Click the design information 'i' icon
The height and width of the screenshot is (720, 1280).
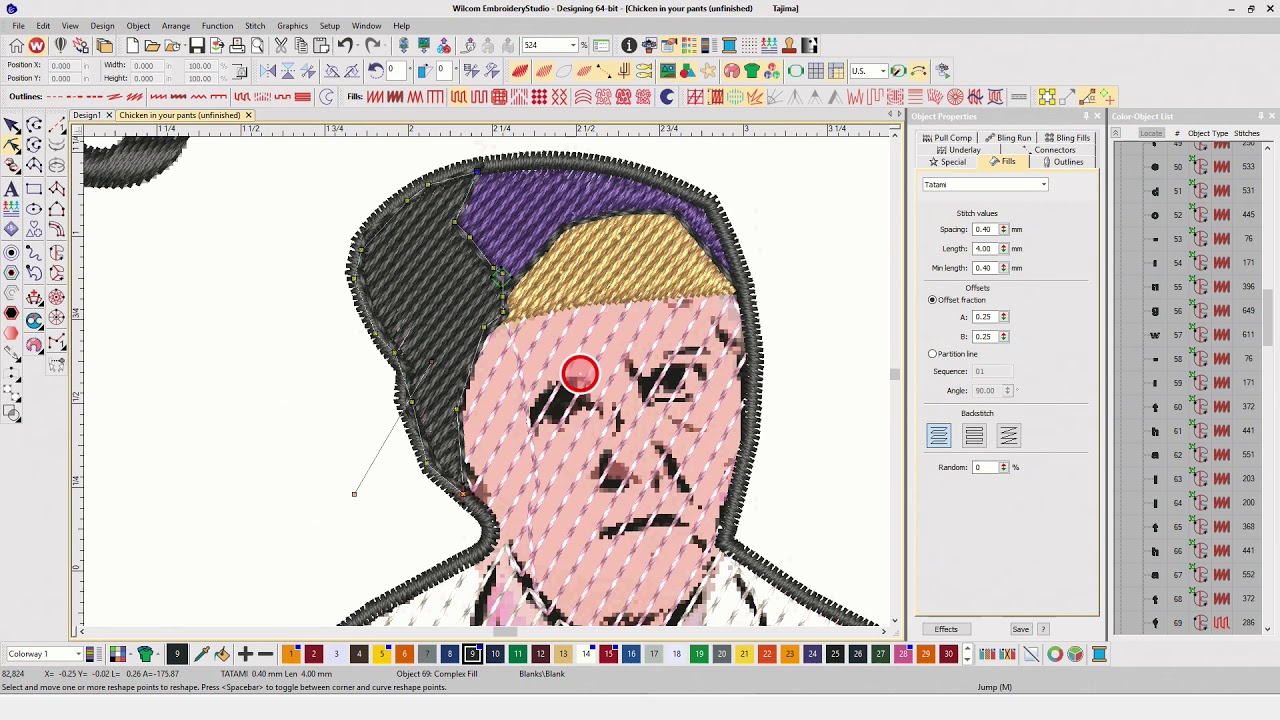click(x=629, y=45)
